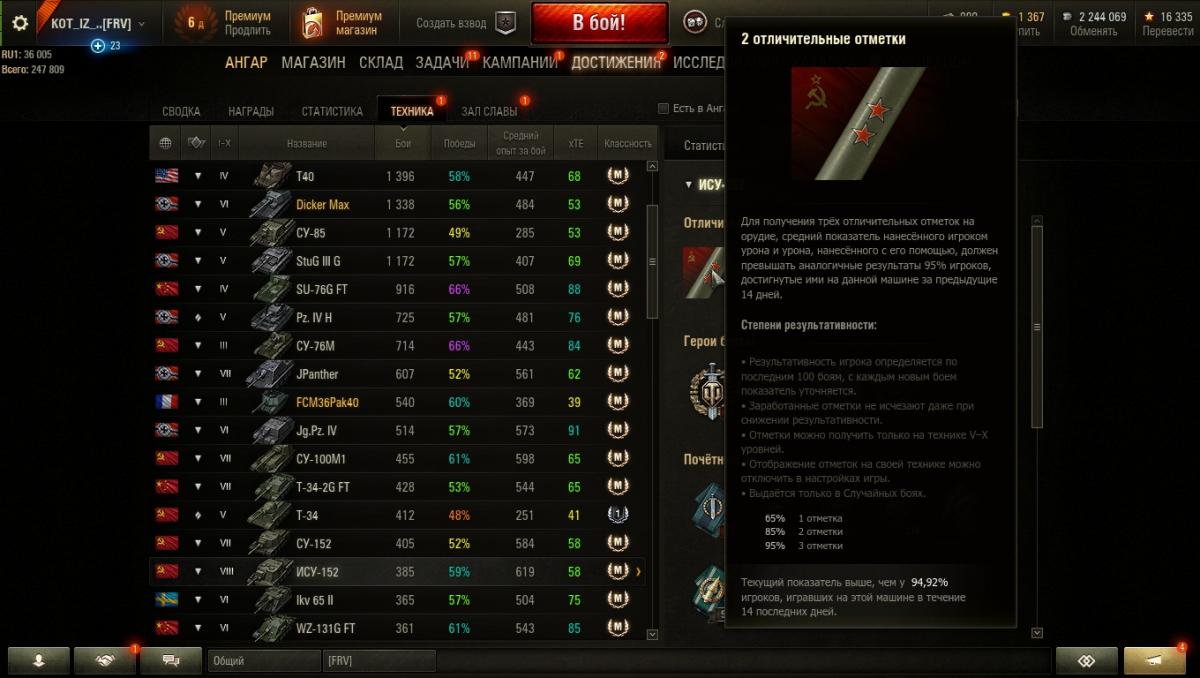Click the vehicle list scrollbar thumb
The image size is (1200, 678).
653,262
